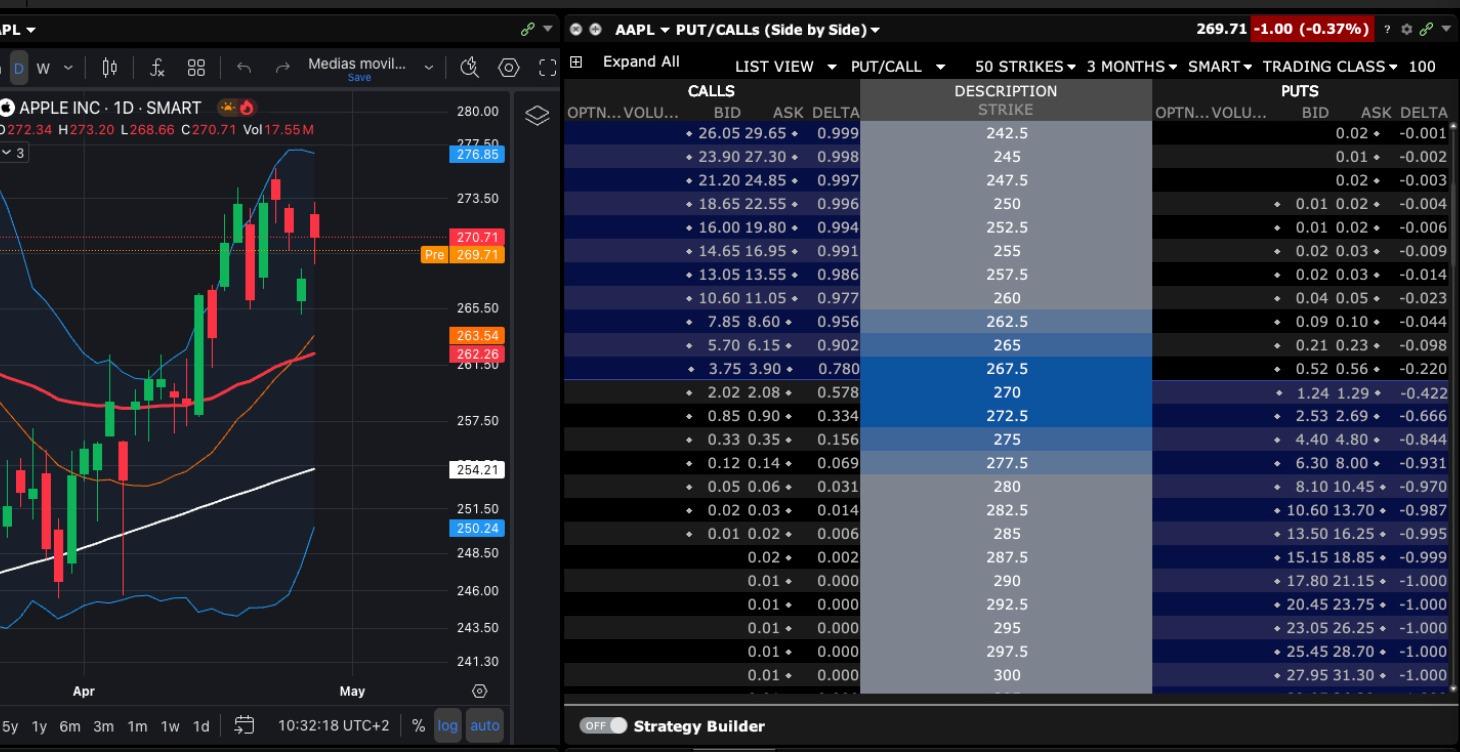The image size is (1460, 752).
Task: Open the go-to-date calendar icon
Action: [244, 725]
